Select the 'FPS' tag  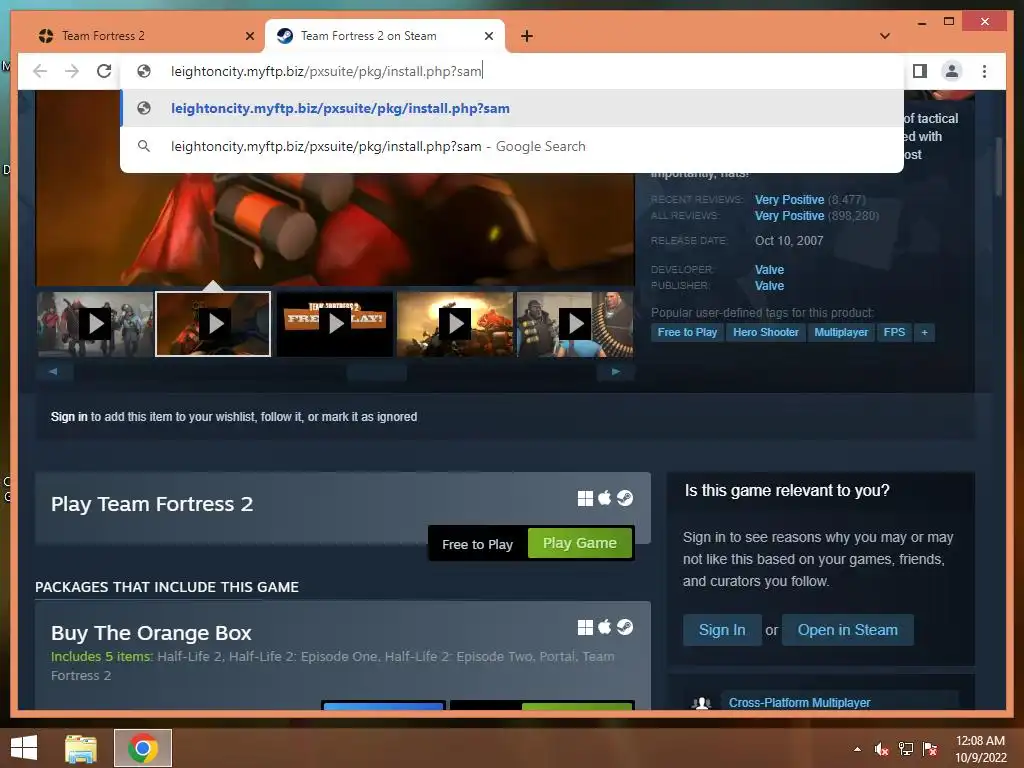(x=894, y=332)
